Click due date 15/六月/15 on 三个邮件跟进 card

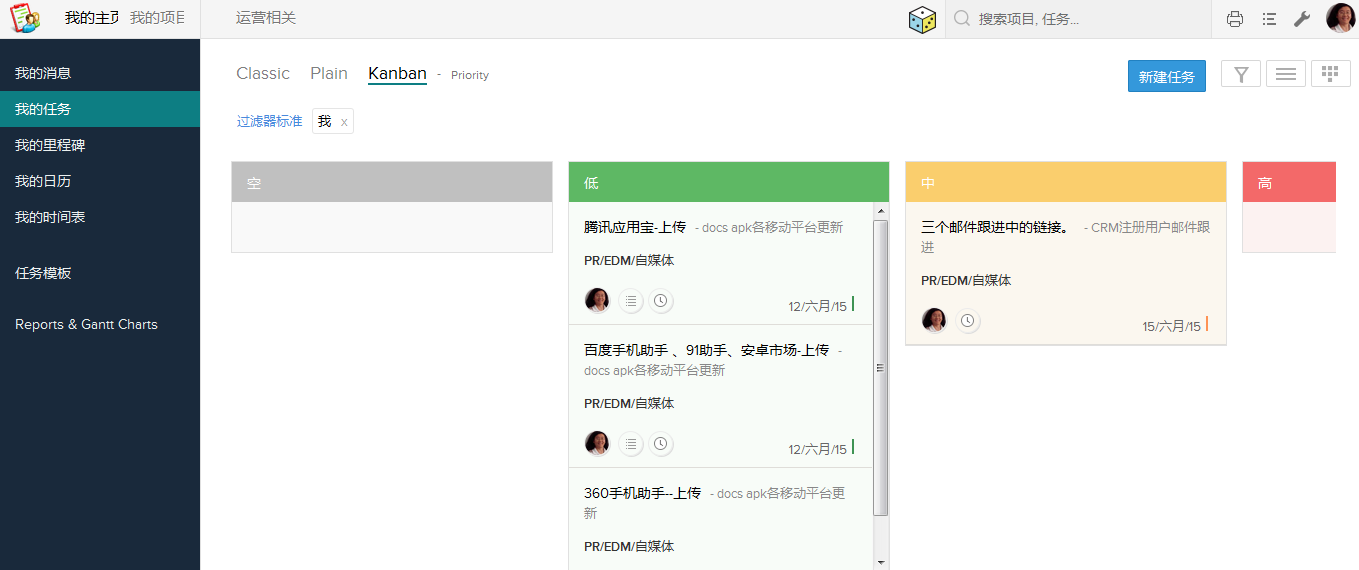[x=1171, y=326]
